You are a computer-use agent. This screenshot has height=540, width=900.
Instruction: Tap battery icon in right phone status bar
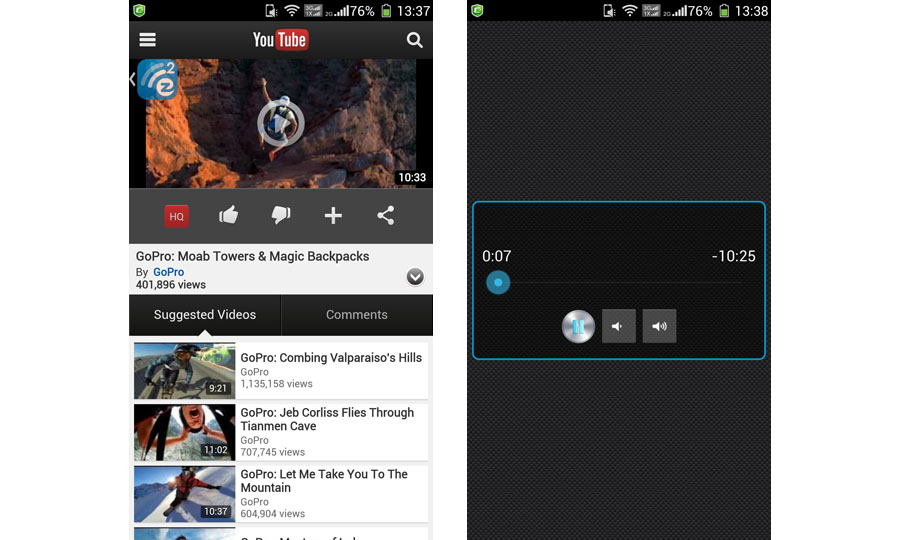(724, 10)
